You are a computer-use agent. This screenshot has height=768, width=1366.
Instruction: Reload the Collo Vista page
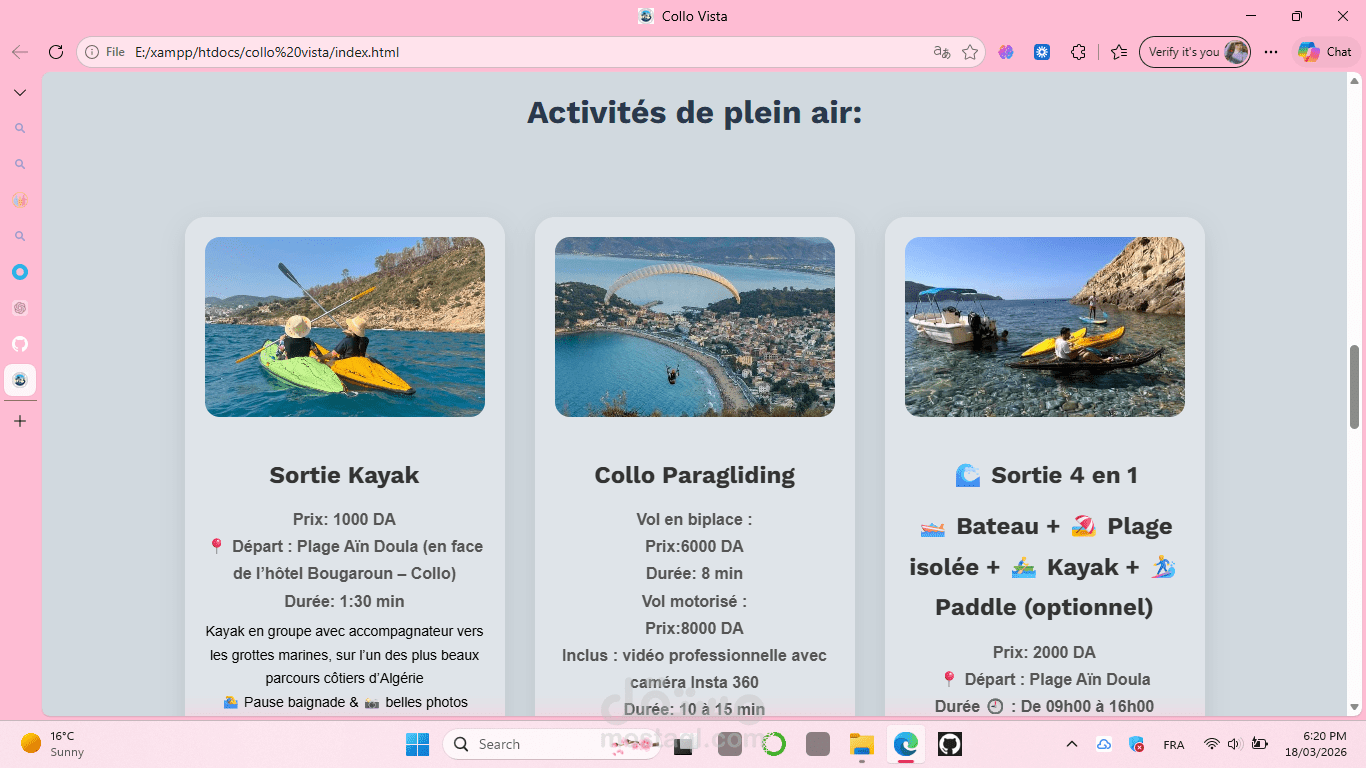[x=56, y=52]
